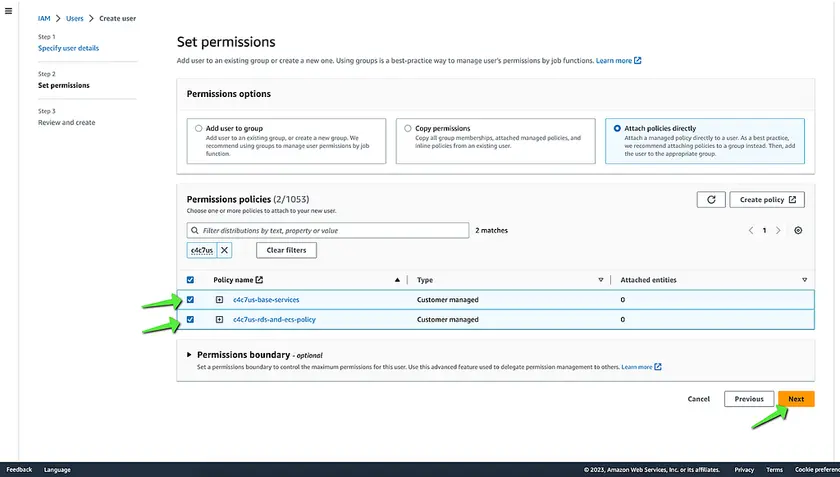Click 'Customer managed' in the c4c7us-base-services row
Viewport: 840px width, 477px height.
[x=447, y=300]
